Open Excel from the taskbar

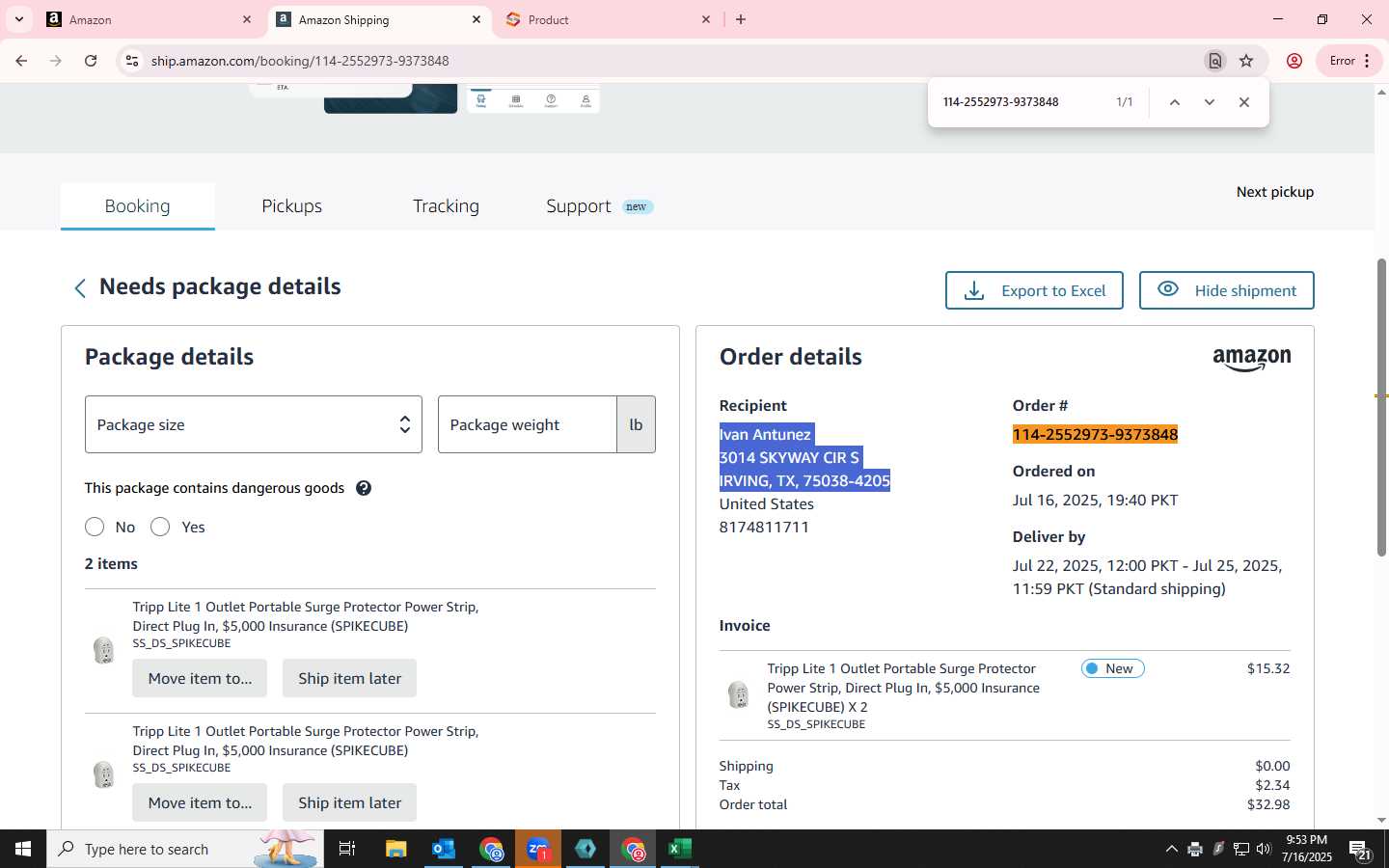(x=680, y=849)
